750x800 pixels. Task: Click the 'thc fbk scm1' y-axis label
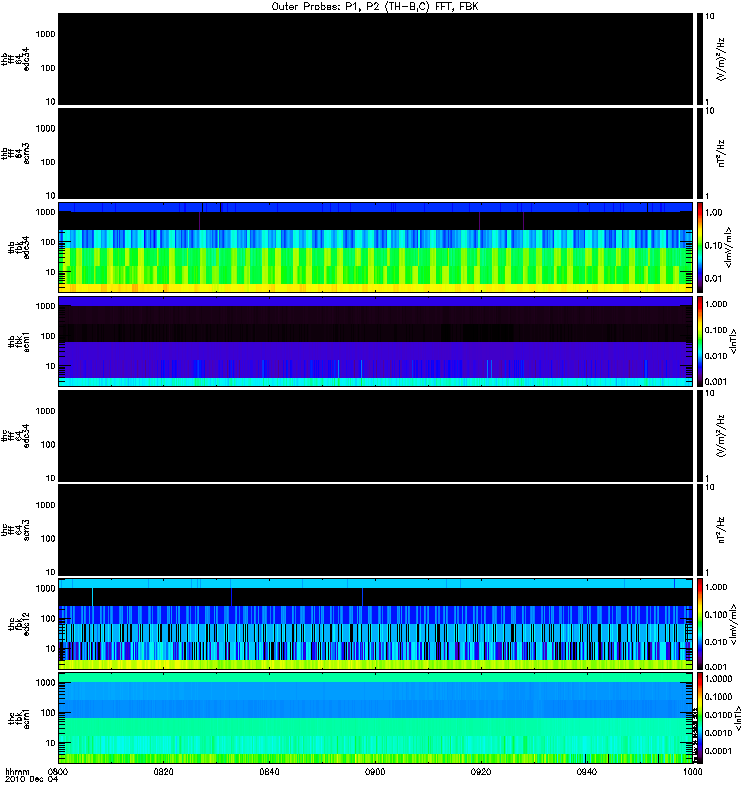(x=18, y=719)
